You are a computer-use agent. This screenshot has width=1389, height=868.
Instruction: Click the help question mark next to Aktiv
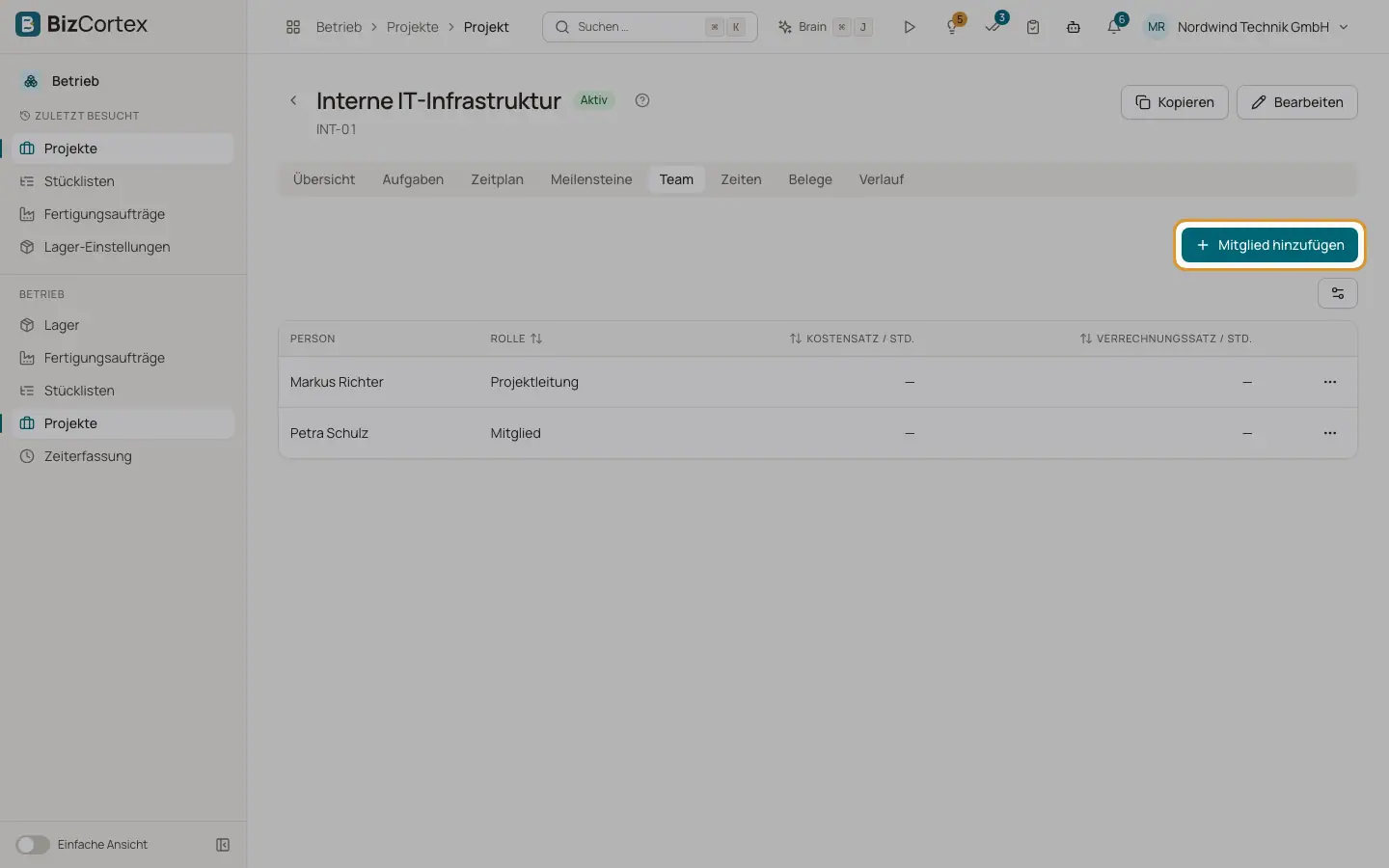[x=642, y=100]
